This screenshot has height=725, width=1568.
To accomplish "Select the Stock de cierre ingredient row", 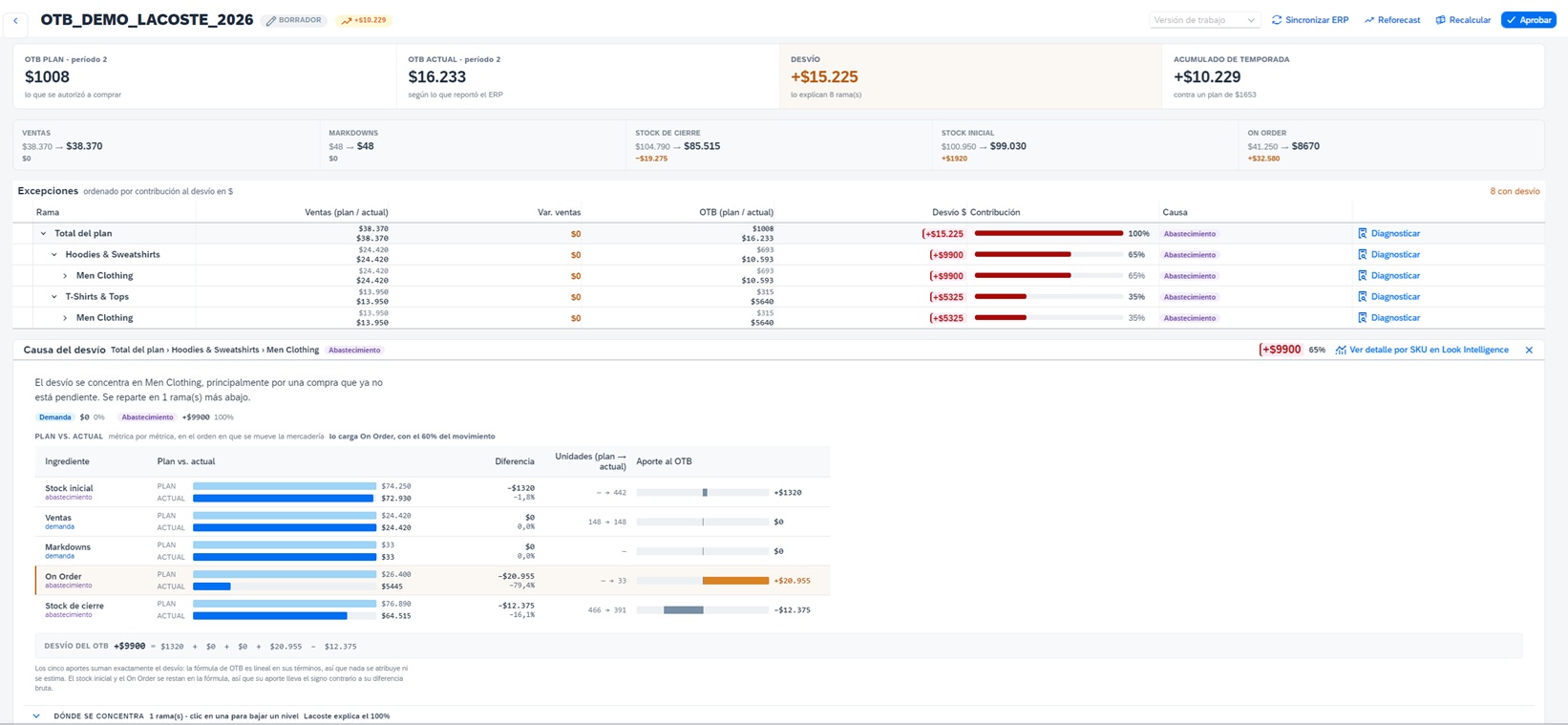I will click(x=432, y=609).
